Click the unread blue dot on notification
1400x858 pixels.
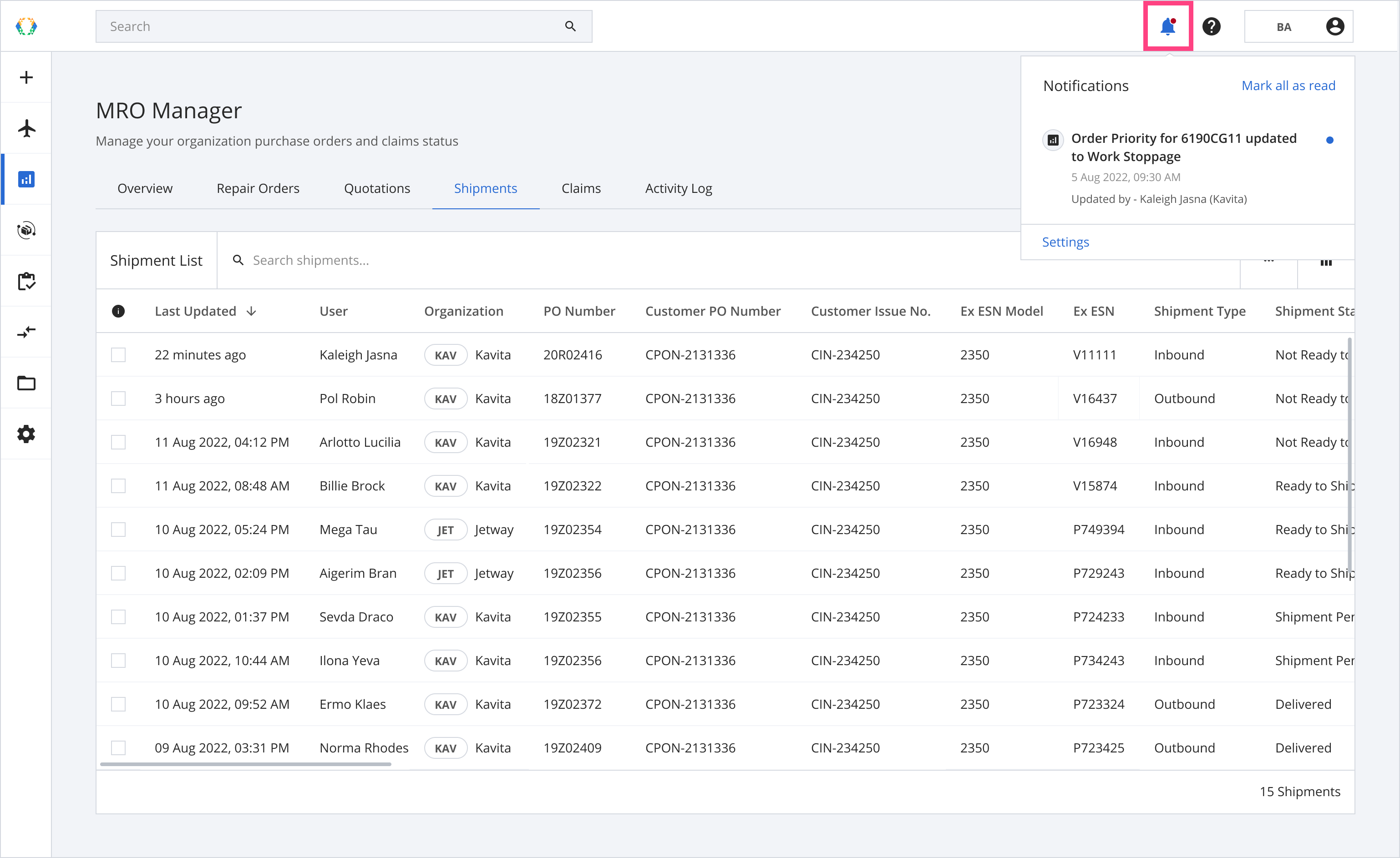pyautogui.click(x=1329, y=140)
